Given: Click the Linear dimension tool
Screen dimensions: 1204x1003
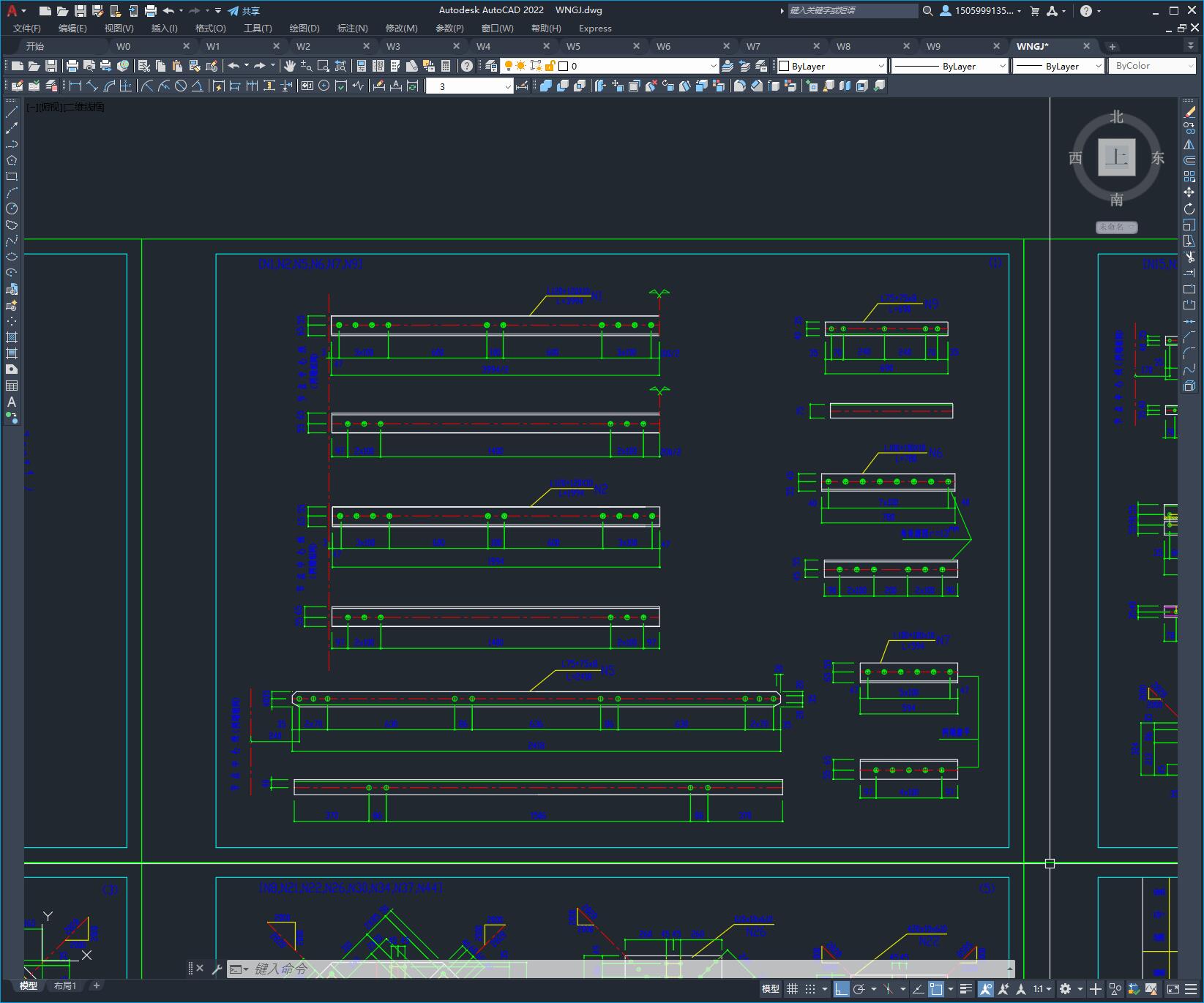Looking at the screenshot, I should click(75, 86).
